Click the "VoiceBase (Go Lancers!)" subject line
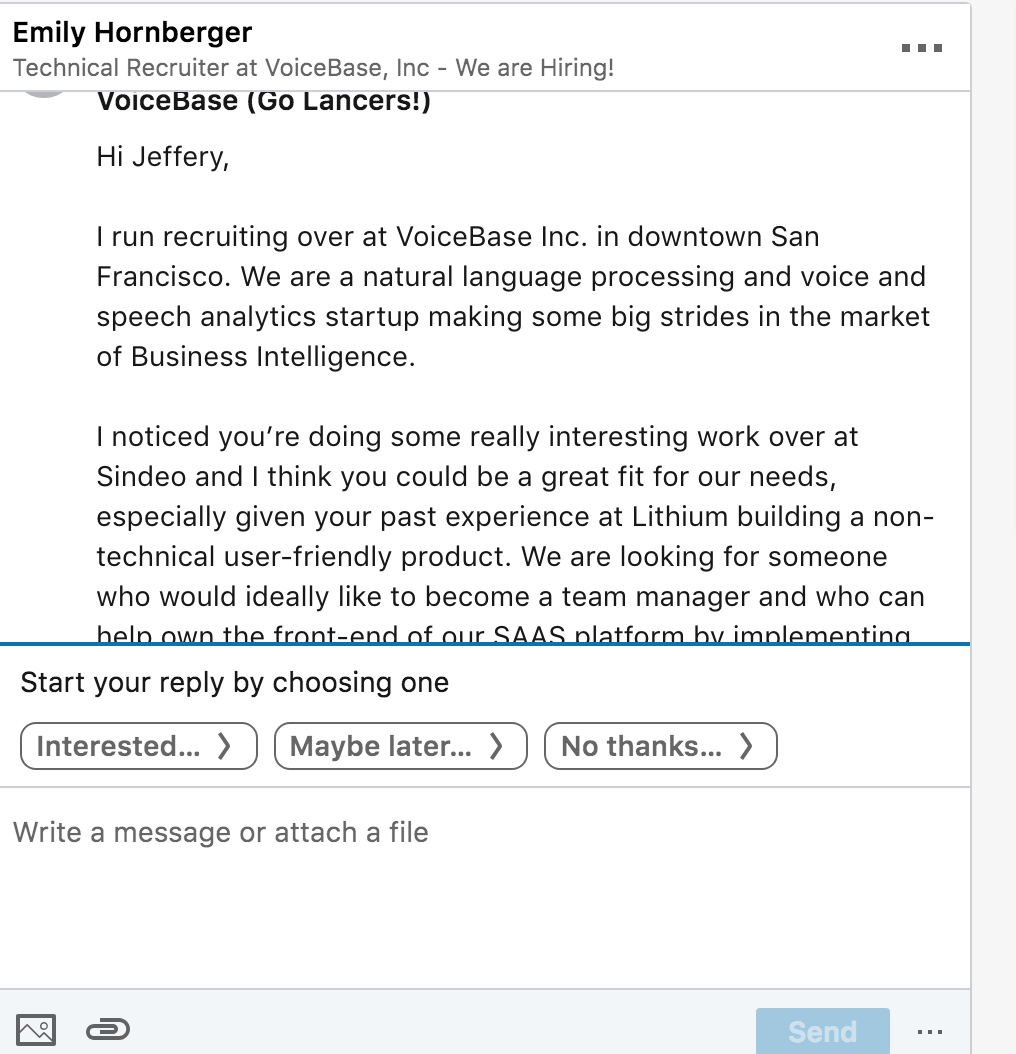The image size is (1016, 1054). (264, 101)
